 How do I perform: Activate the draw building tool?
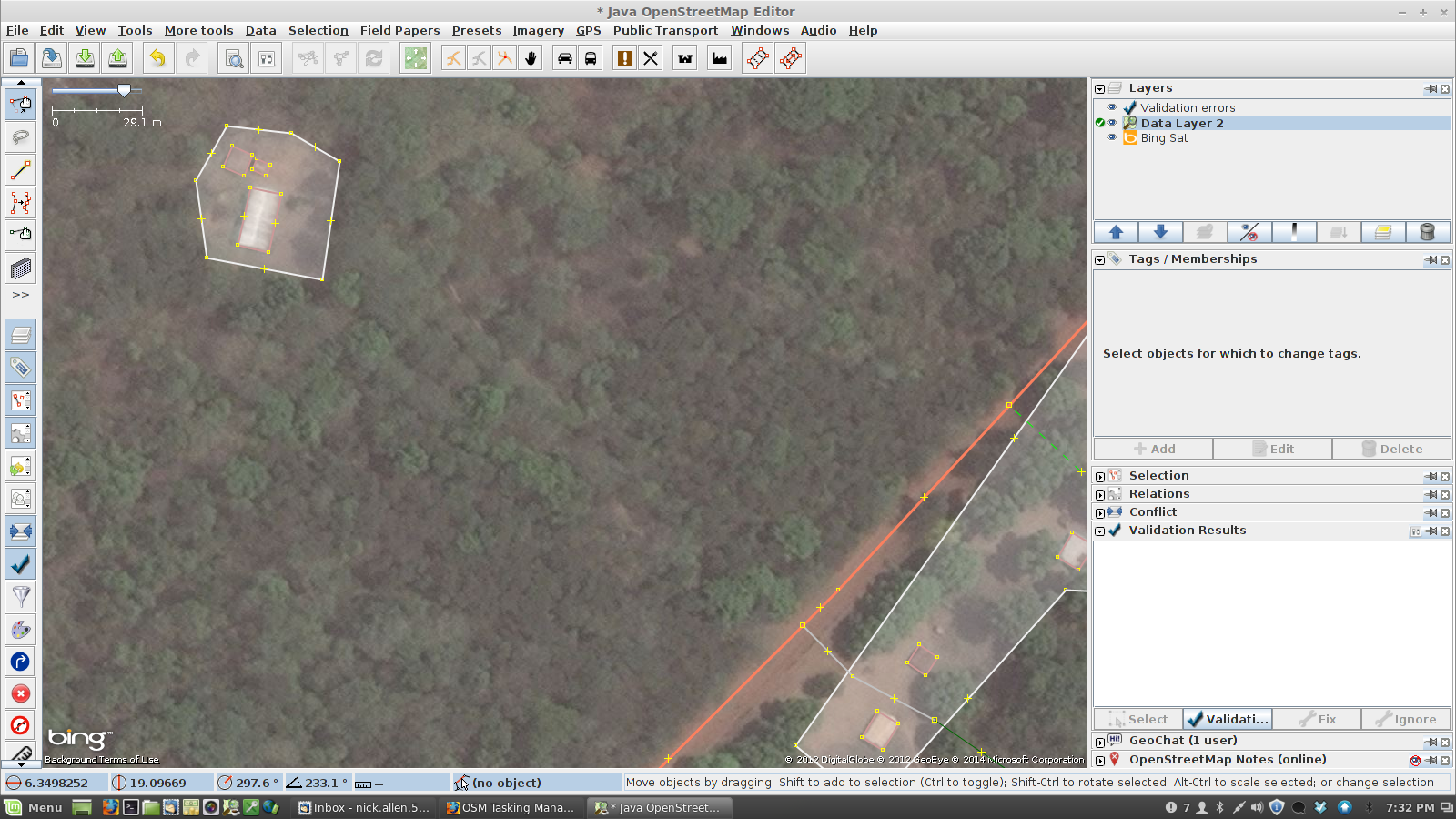21,268
